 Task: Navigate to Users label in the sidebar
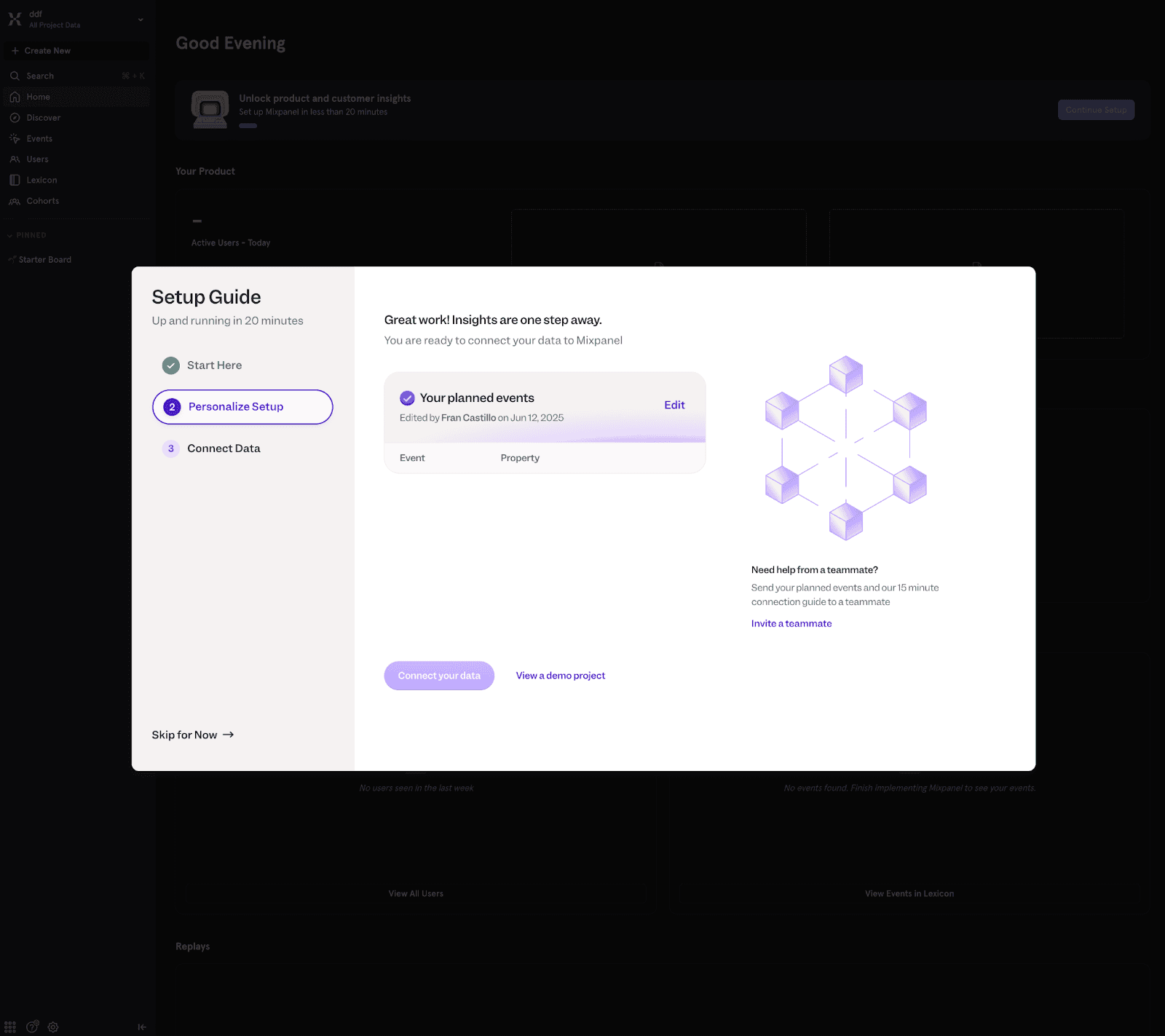coord(38,159)
